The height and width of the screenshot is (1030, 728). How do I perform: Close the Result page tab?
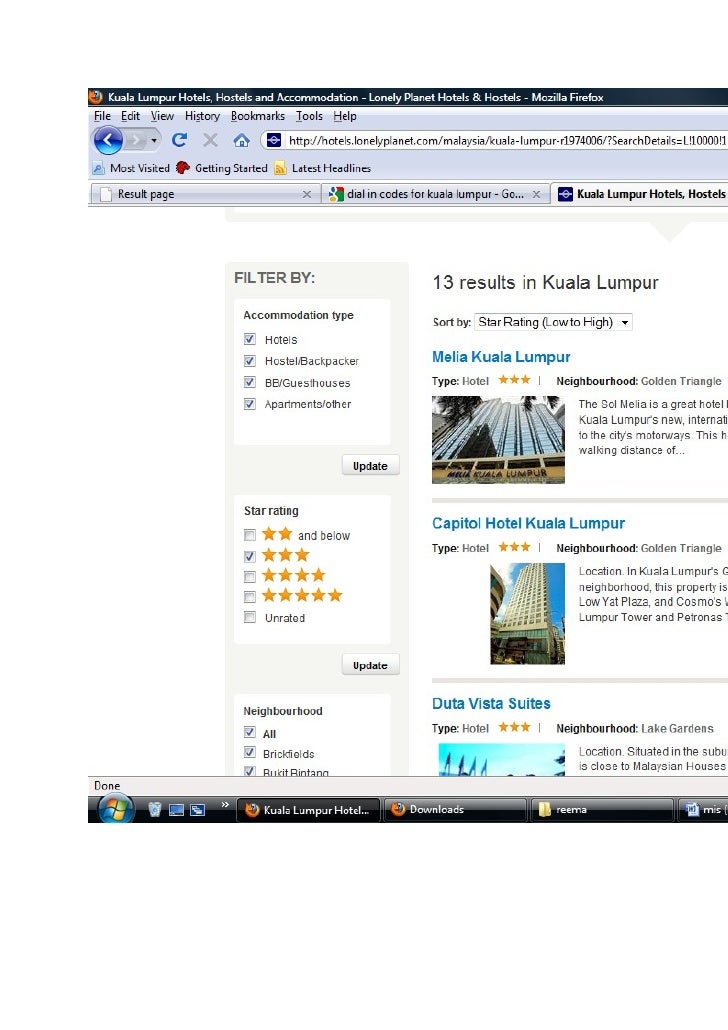(x=306, y=194)
